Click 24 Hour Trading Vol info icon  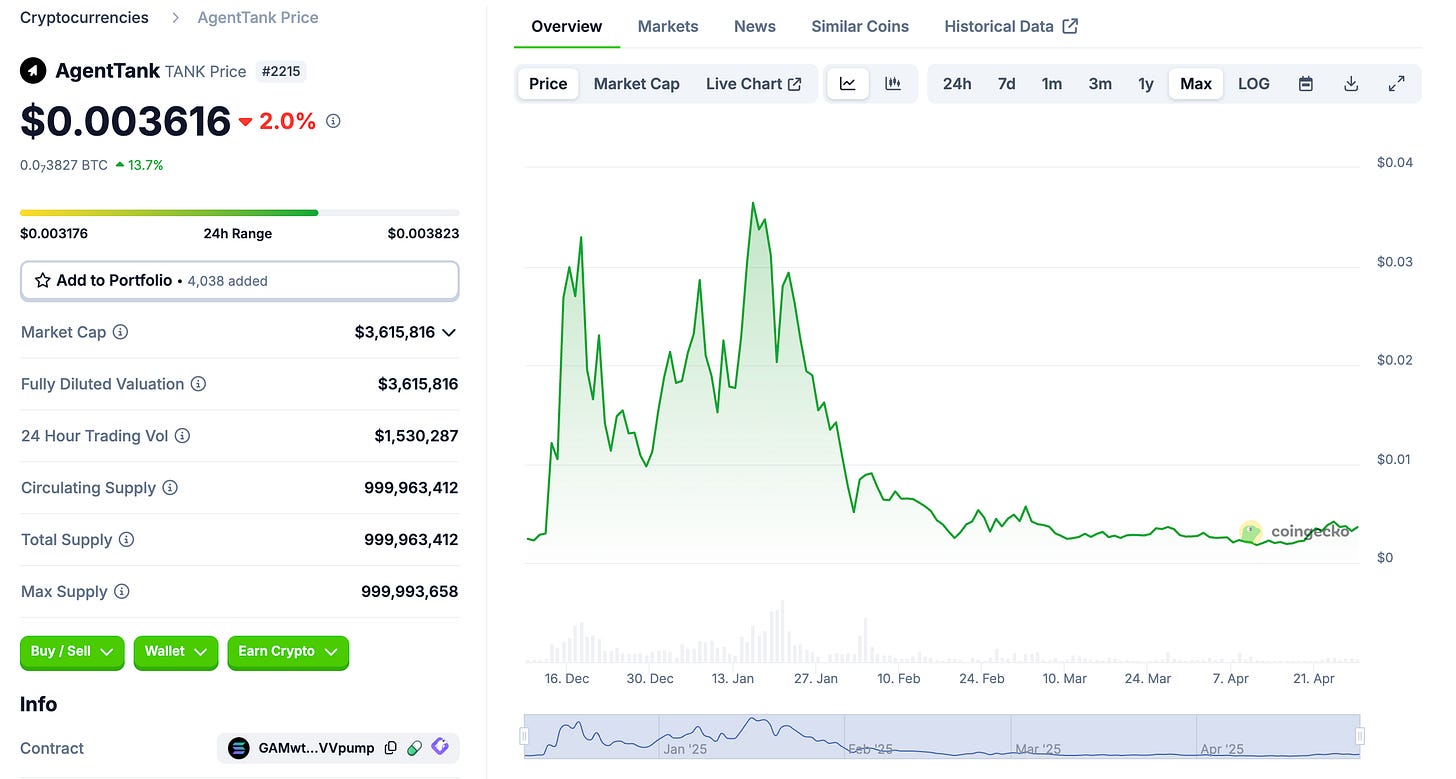click(182, 436)
